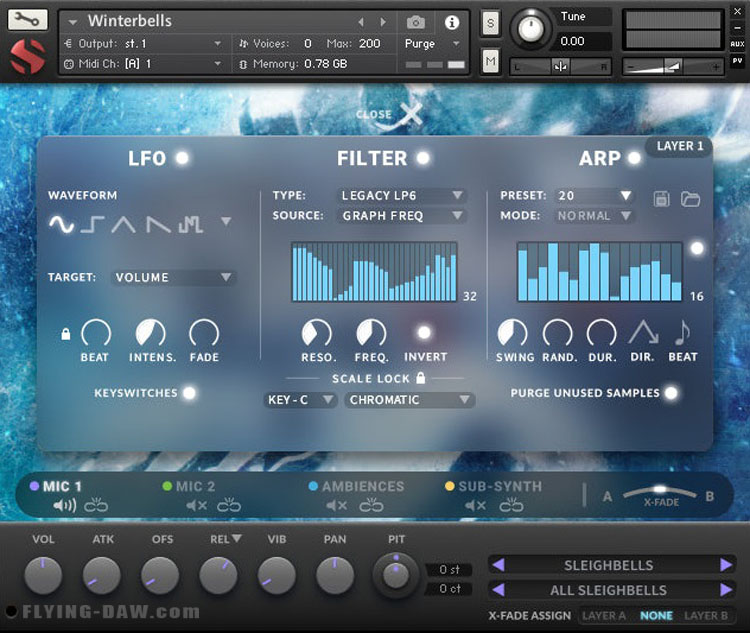Click the Scale Lock padlock icon
Viewport: 750px width, 633px height.
420,378
